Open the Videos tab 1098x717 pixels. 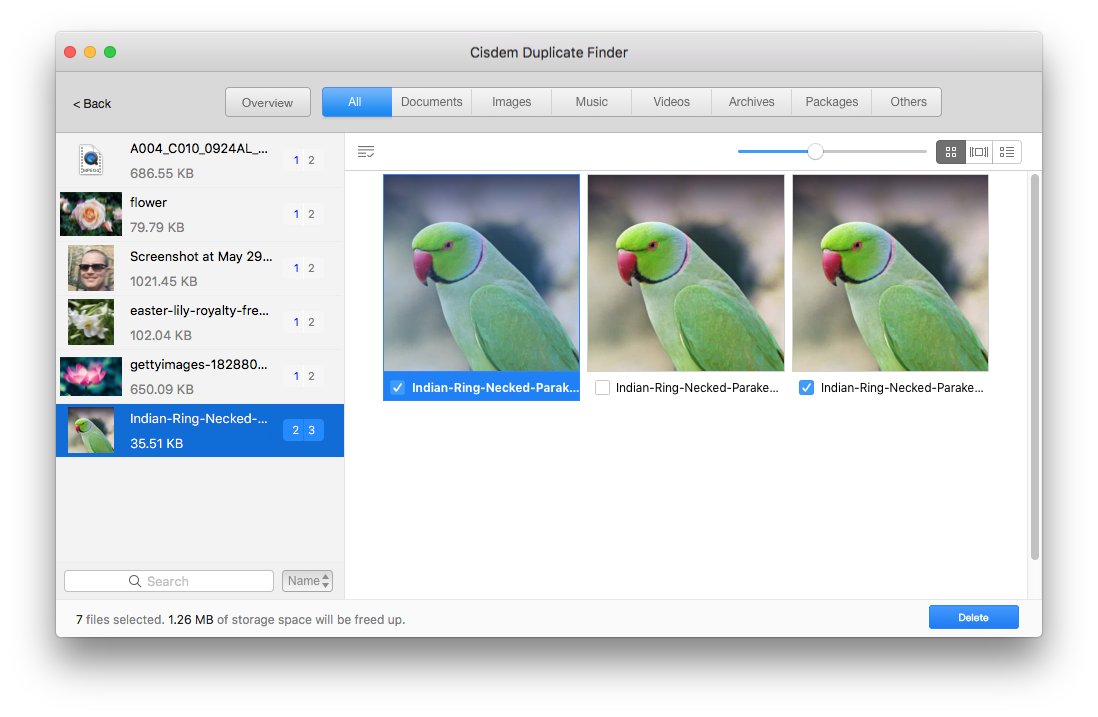tap(671, 102)
